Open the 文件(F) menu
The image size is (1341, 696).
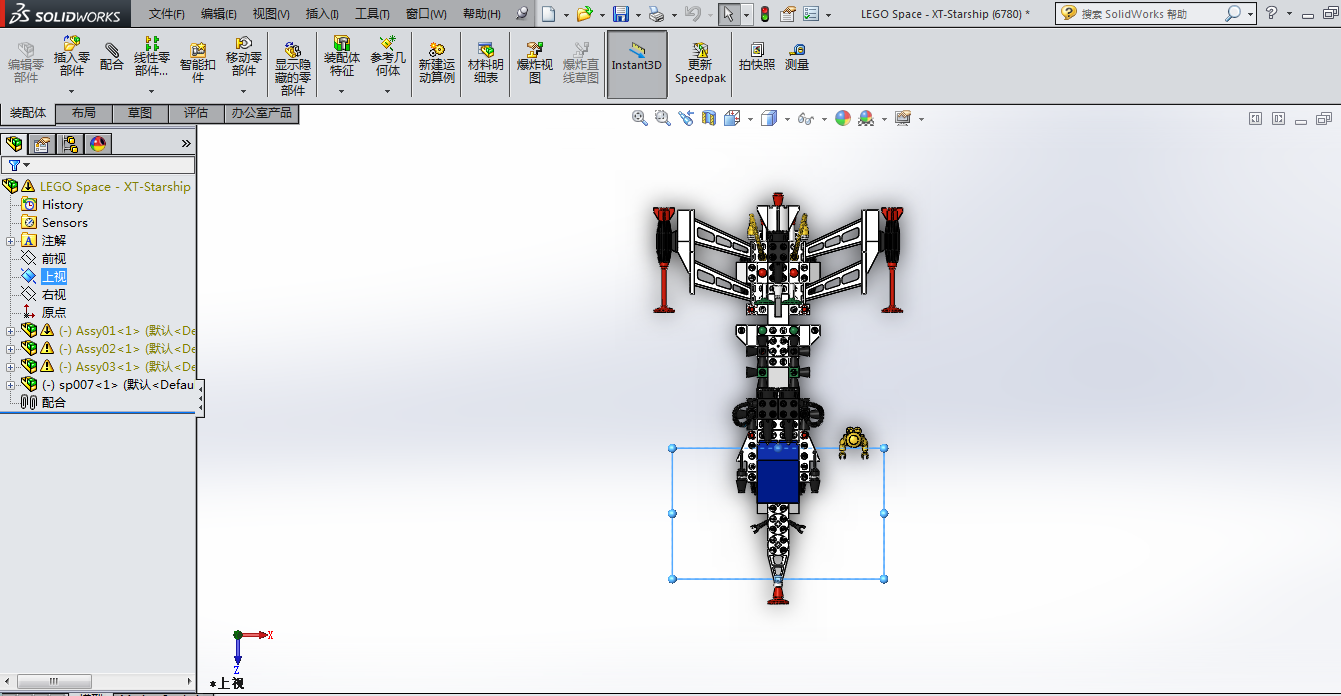coord(167,14)
